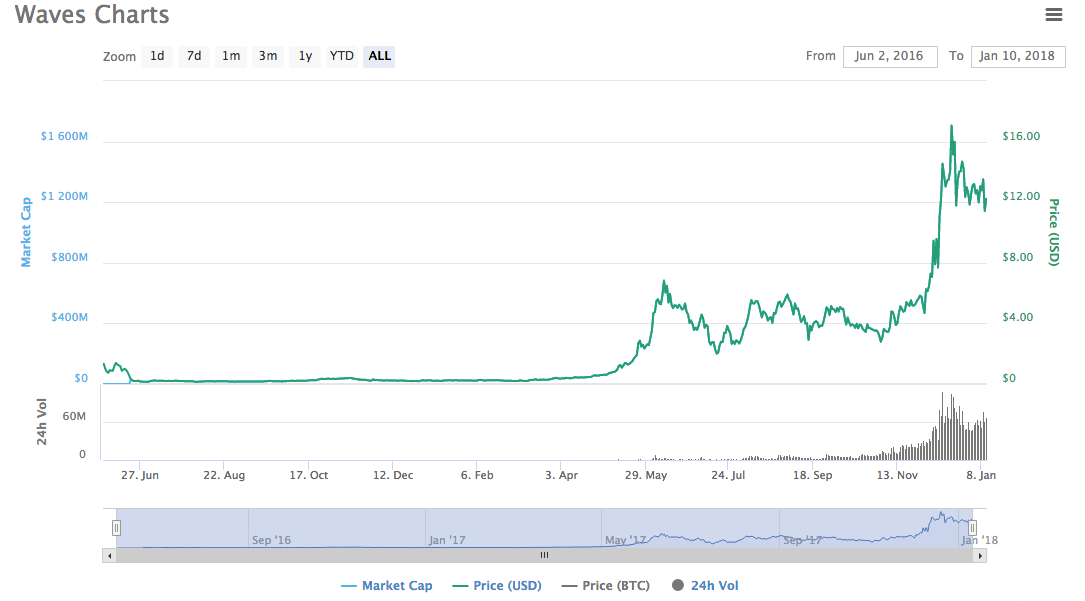Set zoom range to 1d

157,56
